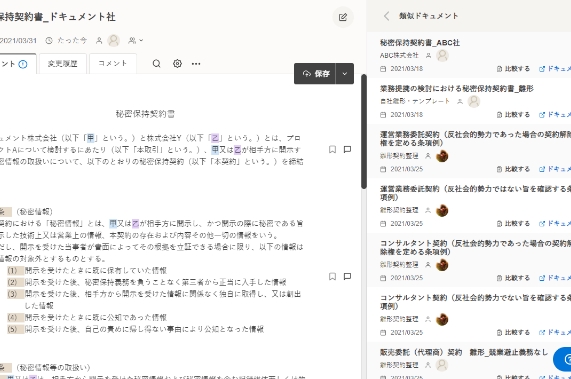This screenshot has height=379, width=571.
Task: Open document link for 業務提携の検討における秘密保持契約書_雛形
Action: (x=555, y=115)
